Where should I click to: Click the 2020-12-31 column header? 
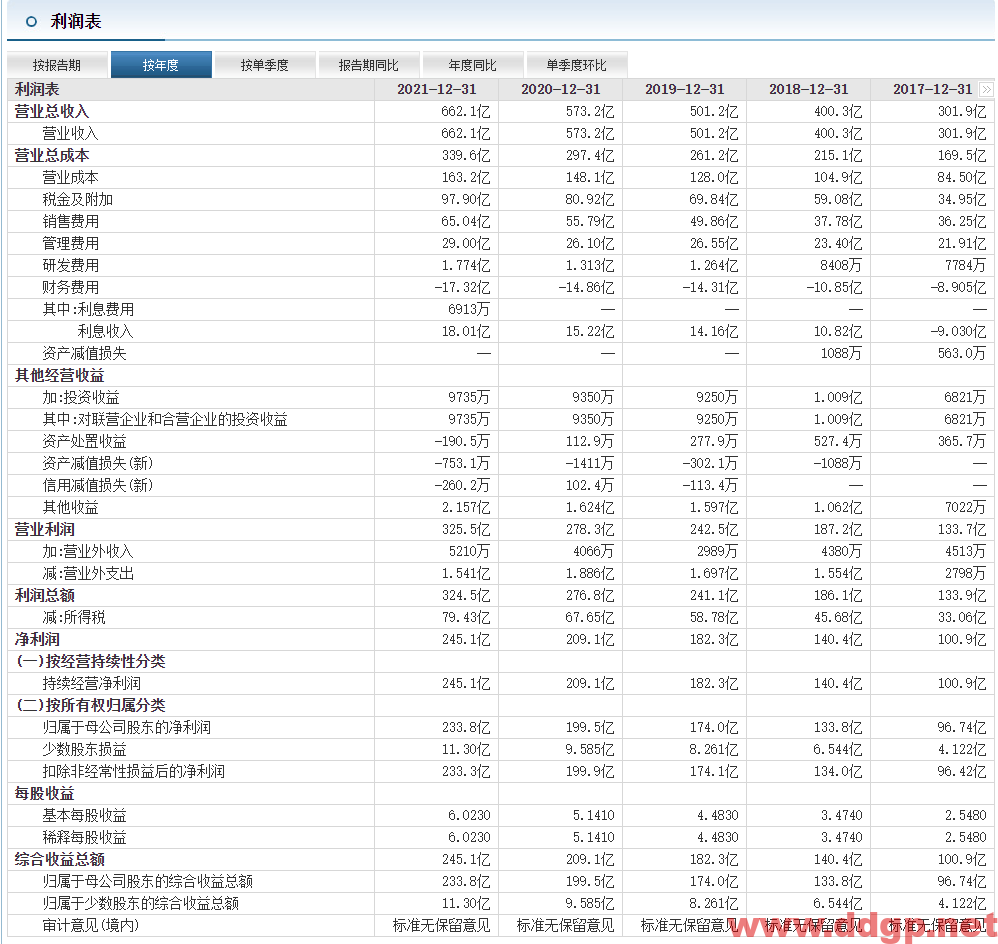(561, 89)
